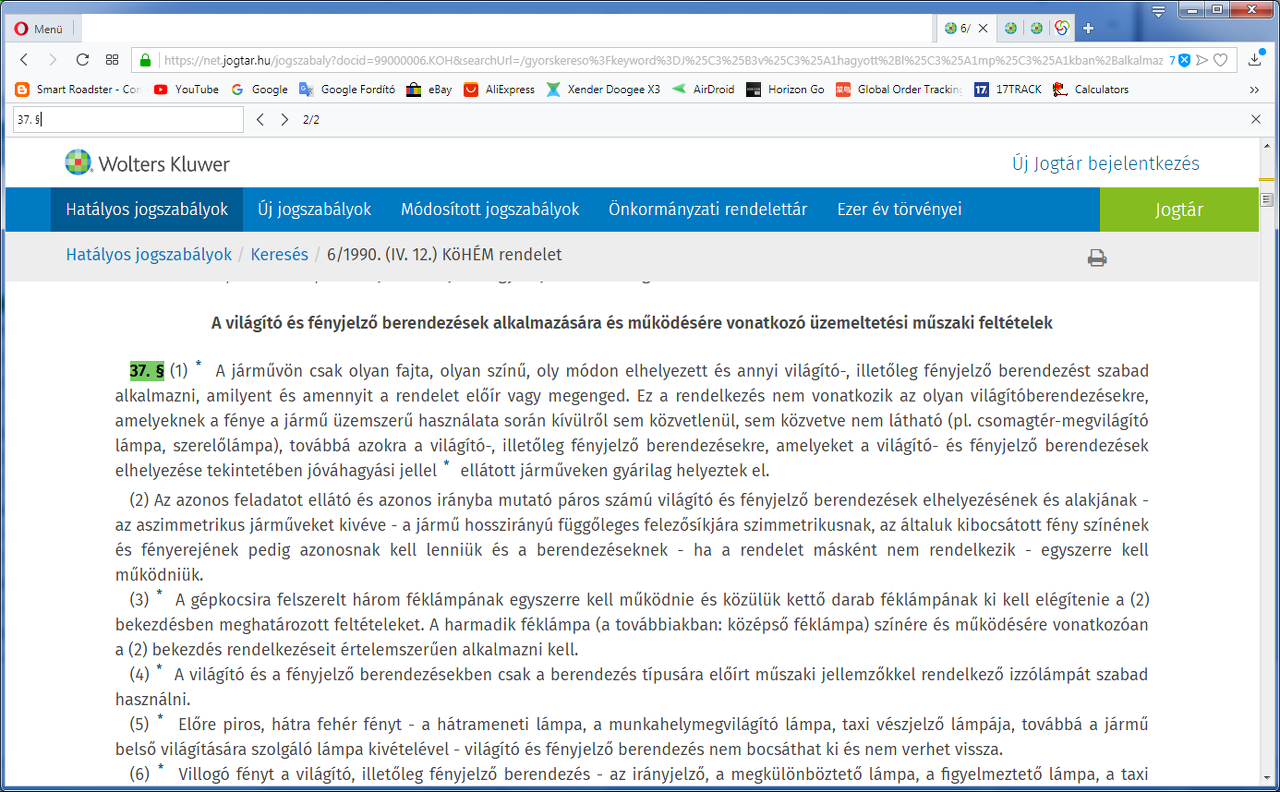Open the Horizon Go bookmark
The width and height of the screenshot is (1280, 792).
tap(786, 89)
